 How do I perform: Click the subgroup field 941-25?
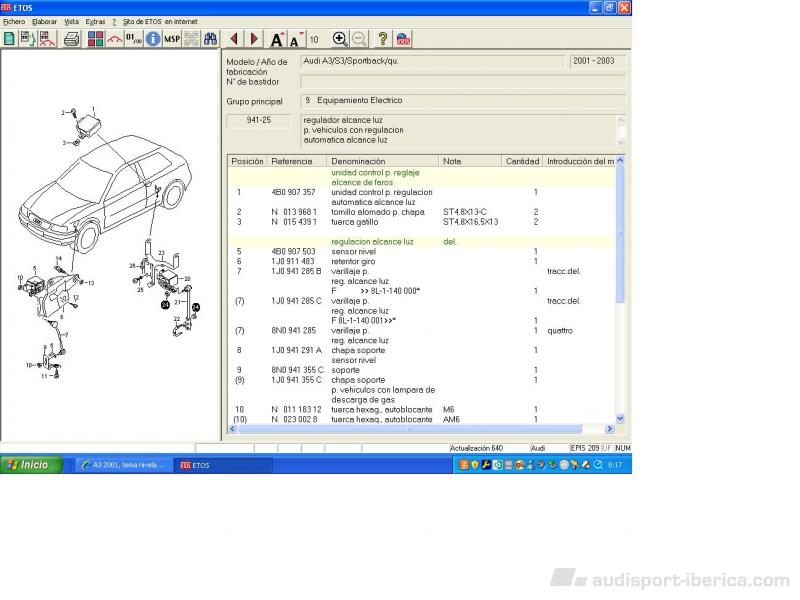click(259, 120)
